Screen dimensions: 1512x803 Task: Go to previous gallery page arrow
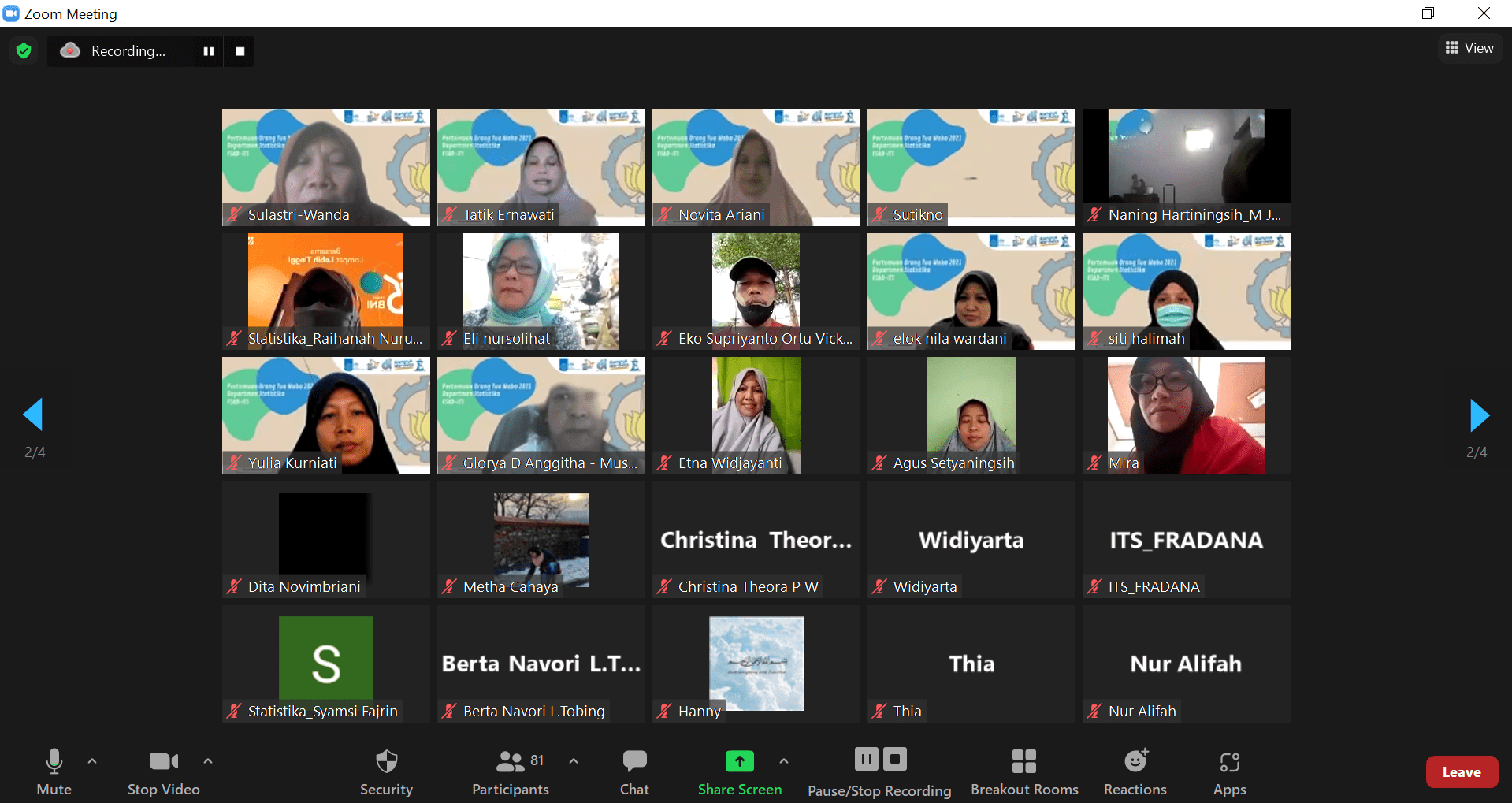[x=33, y=415]
